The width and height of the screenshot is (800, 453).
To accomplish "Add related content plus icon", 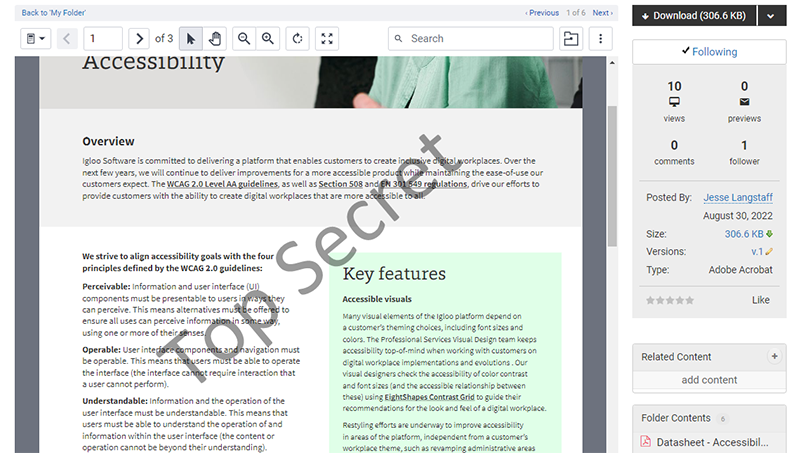I will [774, 357].
